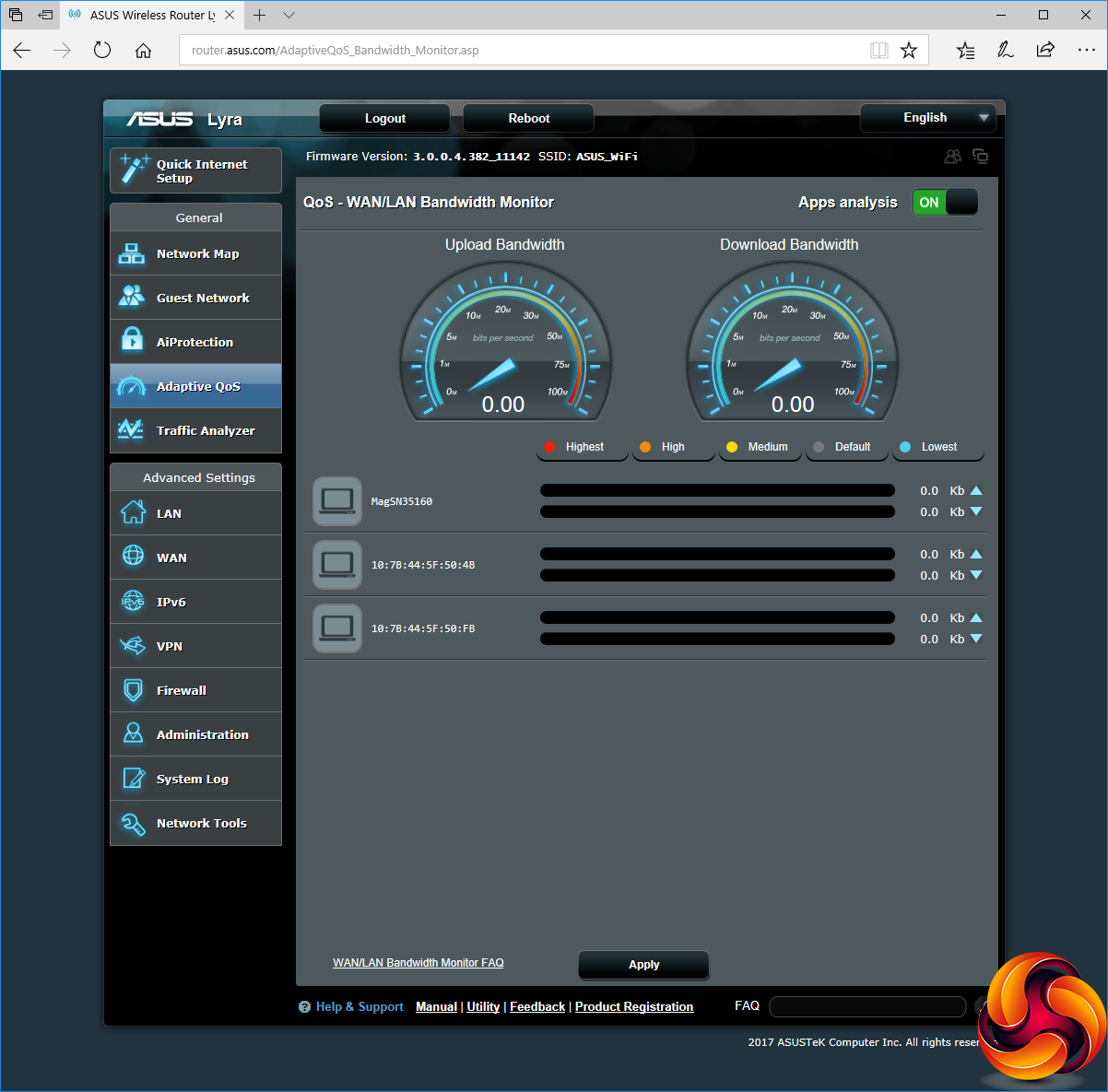Click the Apply button
The image size is (1108, 1092).
(x=643, y=965)
